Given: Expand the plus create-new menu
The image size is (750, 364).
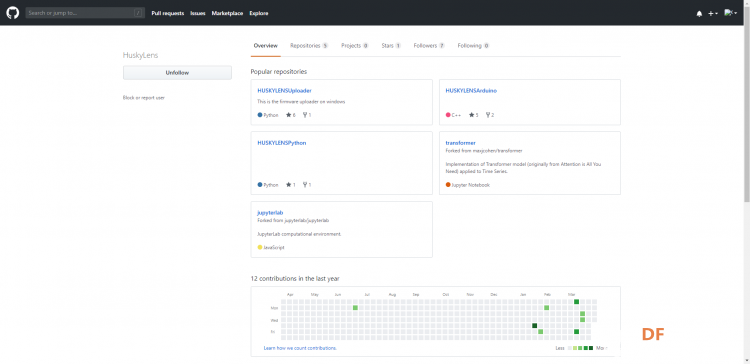Looking at the screenshot, I should click(713, 13).
